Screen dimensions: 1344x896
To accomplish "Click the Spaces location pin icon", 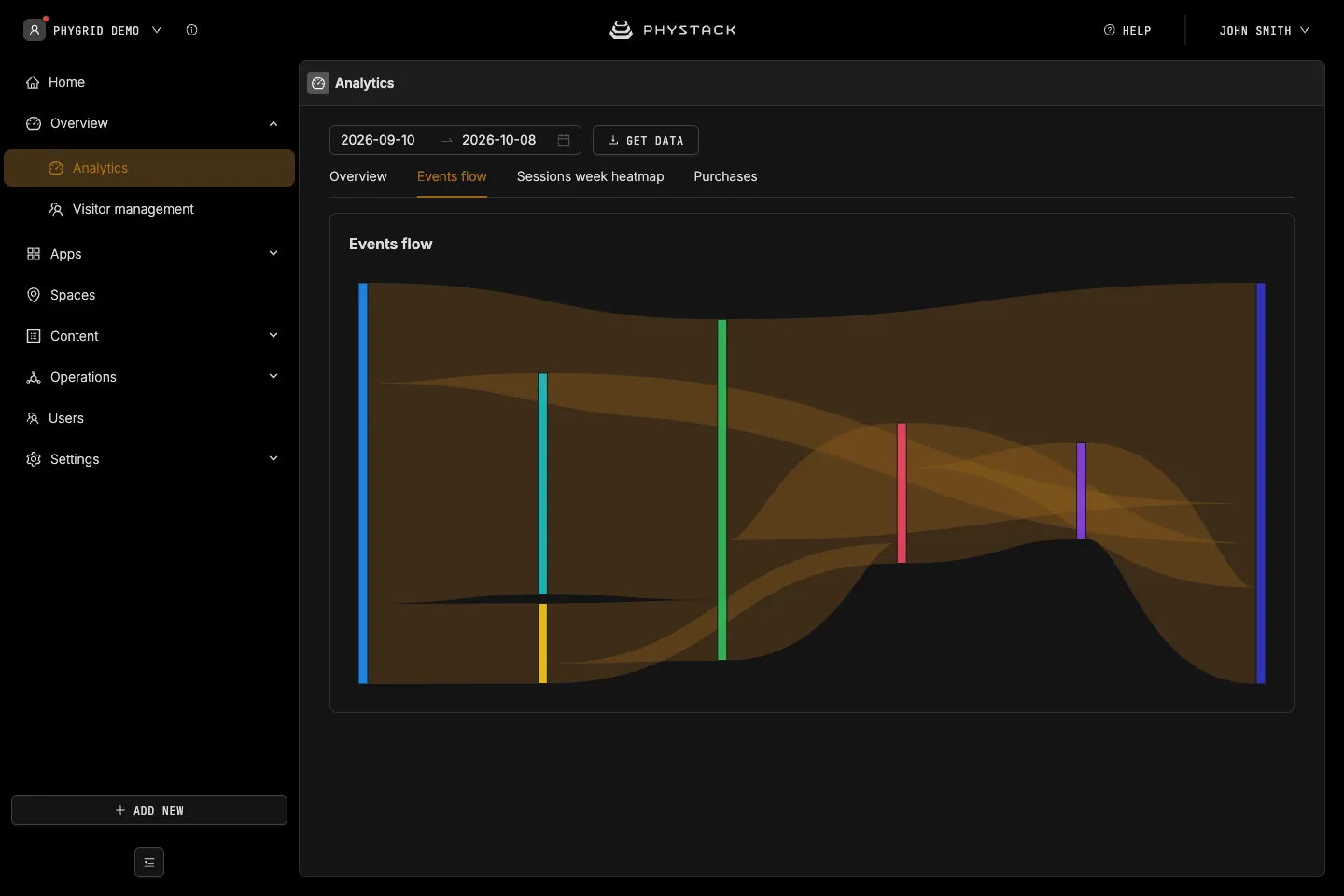I will click(34, 295).
